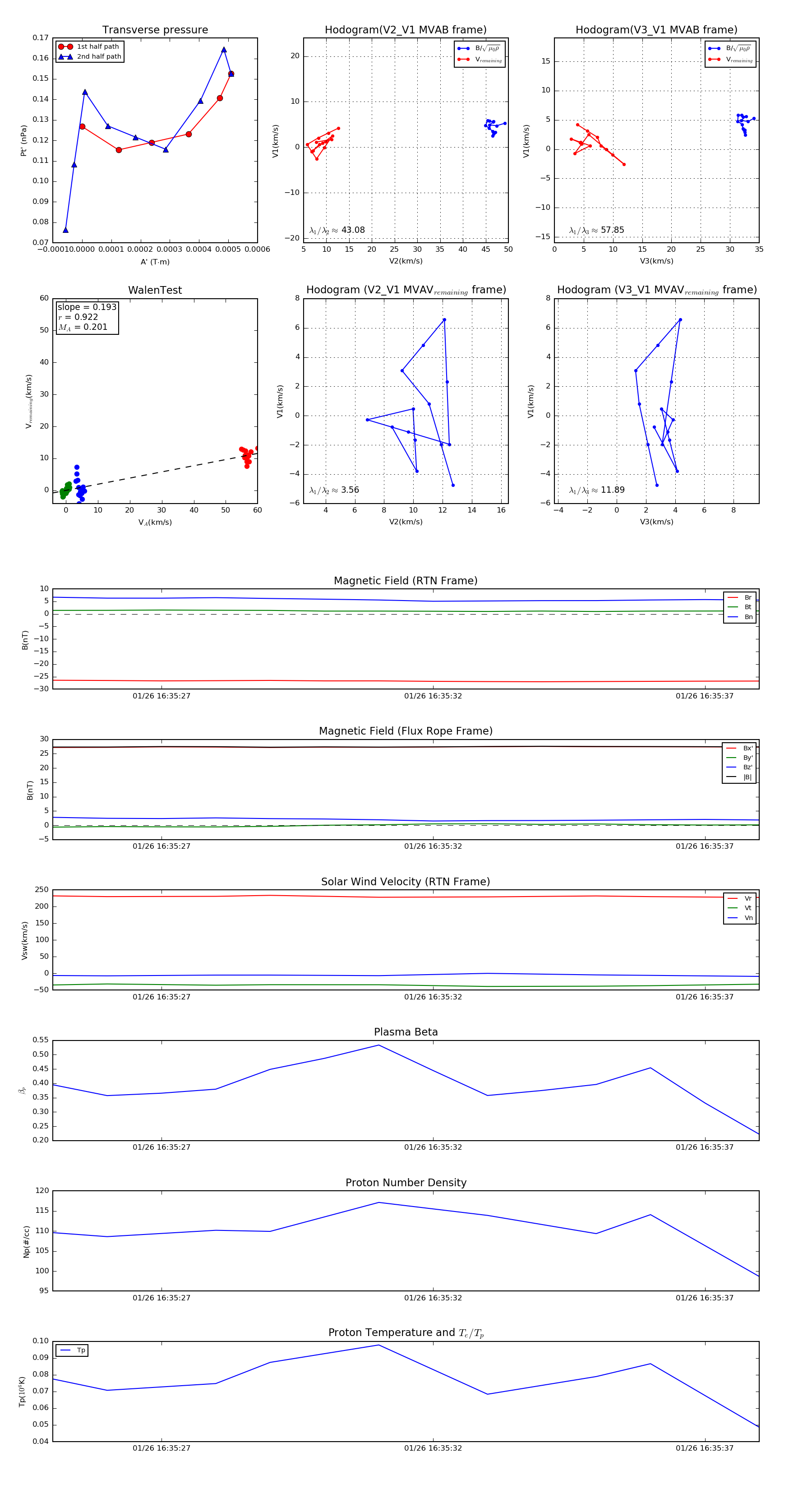
Task: Click the red cluster in WalenTest plot
Action: [x=247, y=455]
